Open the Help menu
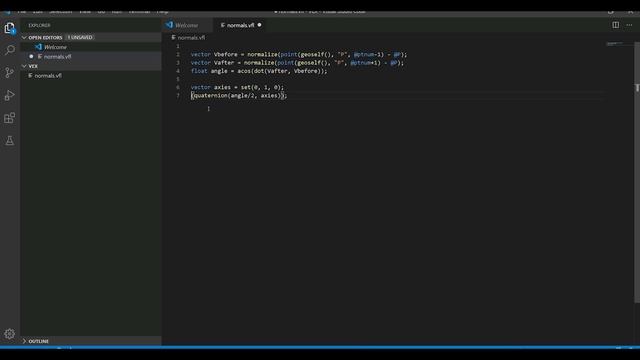This screenshot has width=640, height=360. pyautogui.click(x=162, y=11)
